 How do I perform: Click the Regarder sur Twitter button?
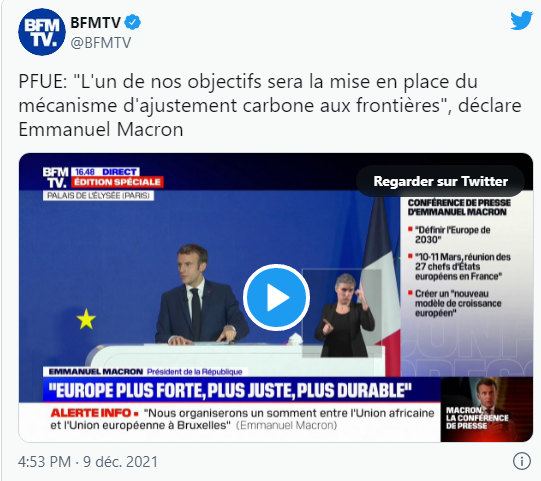(441, 181)
